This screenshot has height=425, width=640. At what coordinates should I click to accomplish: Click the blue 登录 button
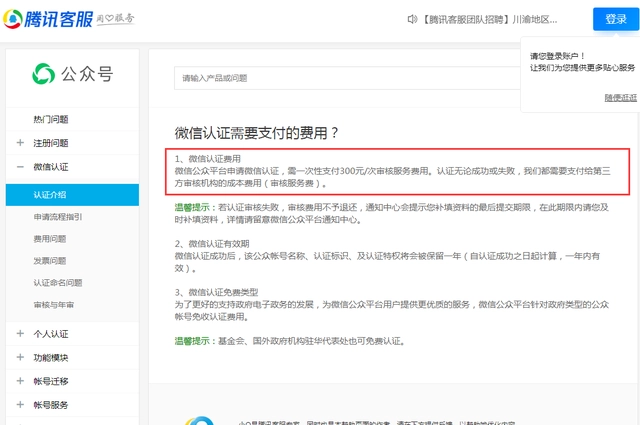[x=610, y=20]
